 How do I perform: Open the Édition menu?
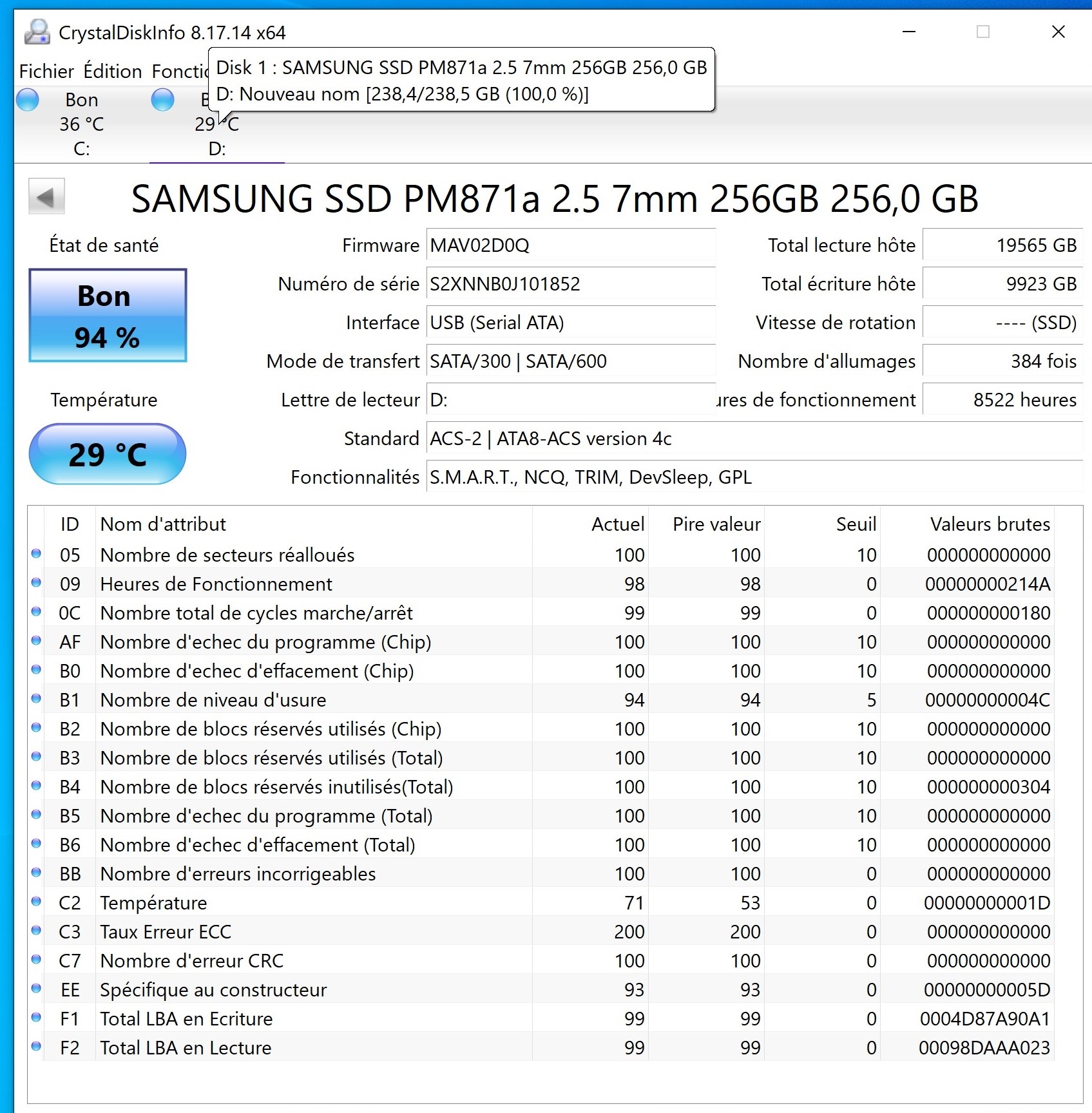coord(113,71)
